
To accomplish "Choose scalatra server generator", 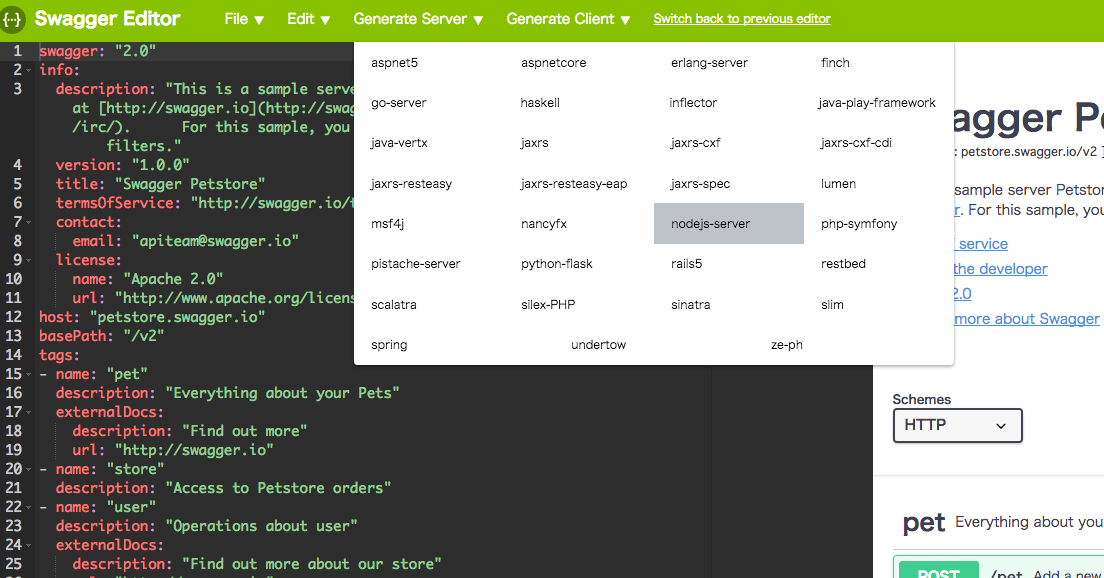I will [394, 305].
